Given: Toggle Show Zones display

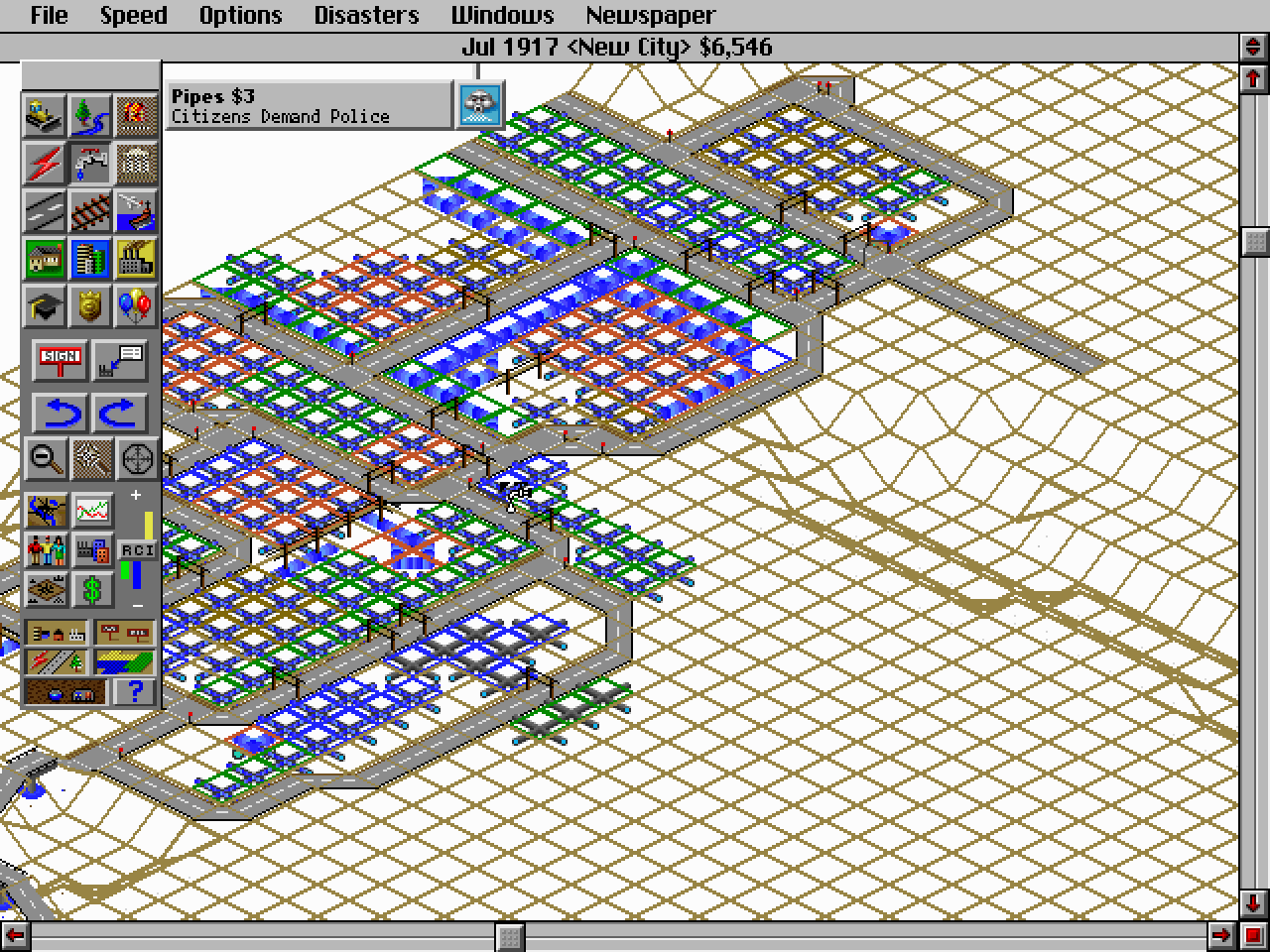Looking at the screenshot, I should click(x=124, y=661).
